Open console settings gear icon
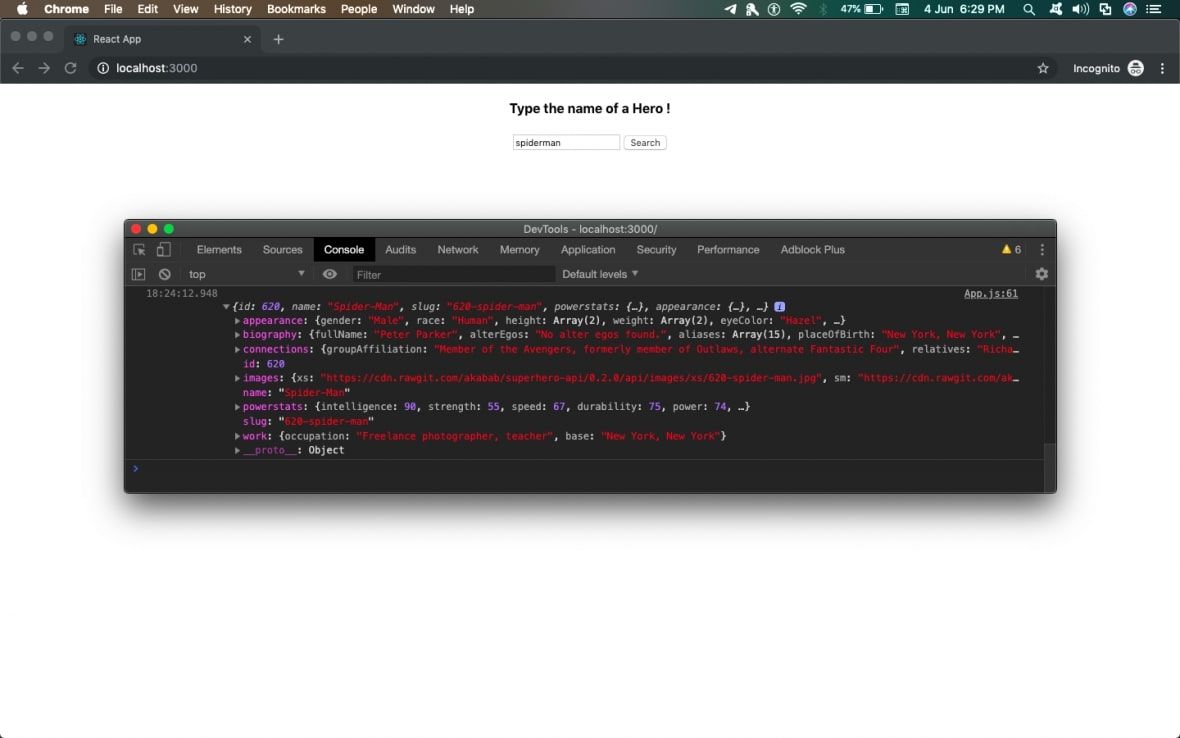The image size is (1180, 738). (1042, 275)
